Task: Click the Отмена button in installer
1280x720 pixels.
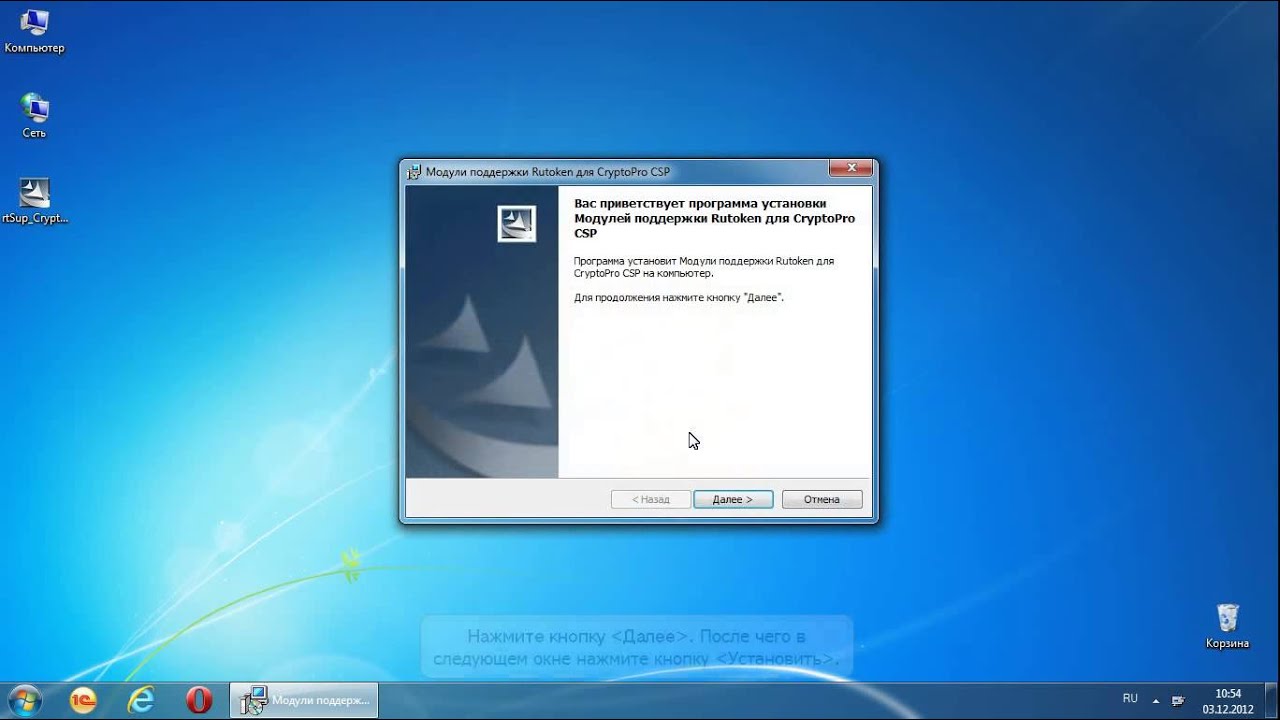Action: pos(821,499)
